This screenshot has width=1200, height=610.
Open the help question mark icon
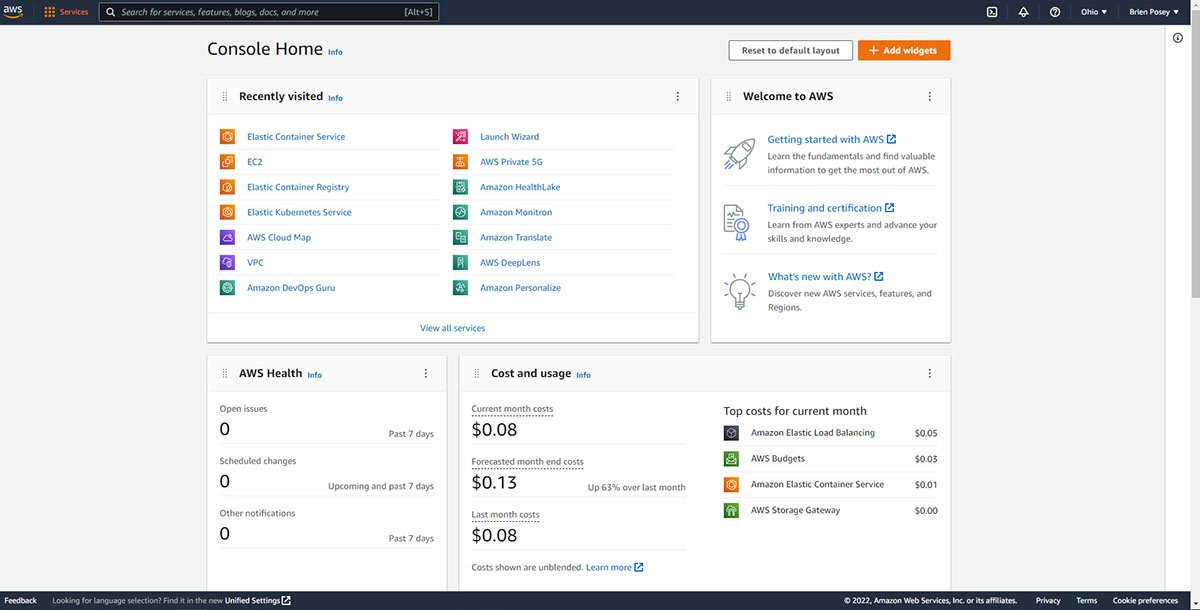(x=1055, y=12)
